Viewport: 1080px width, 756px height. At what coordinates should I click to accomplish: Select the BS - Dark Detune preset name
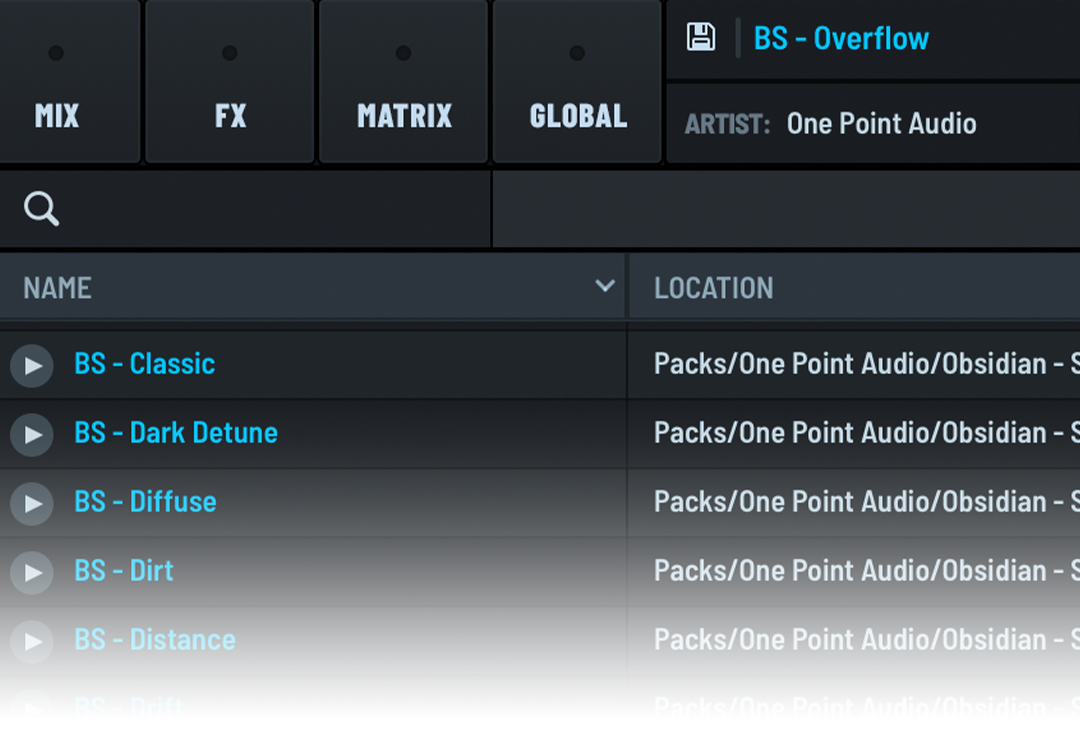pos(176,433)
